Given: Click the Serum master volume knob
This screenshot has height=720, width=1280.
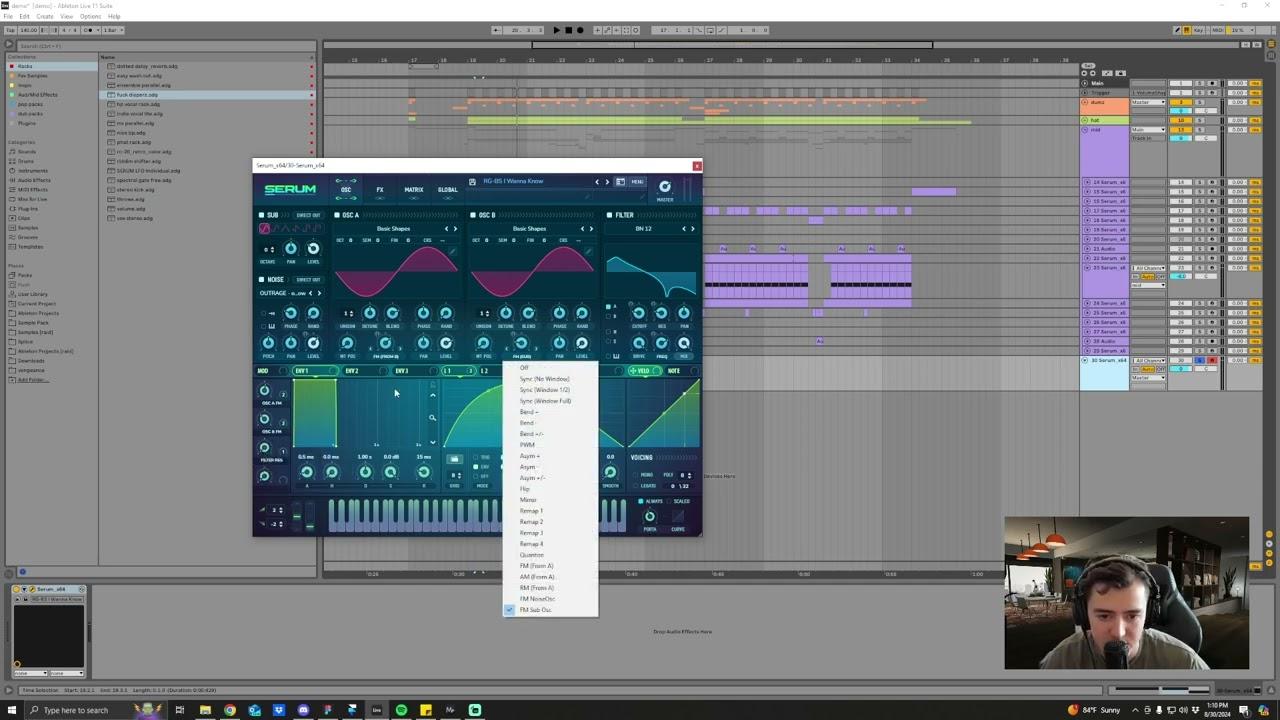Looking at the screenshot, I should (664, 186).
